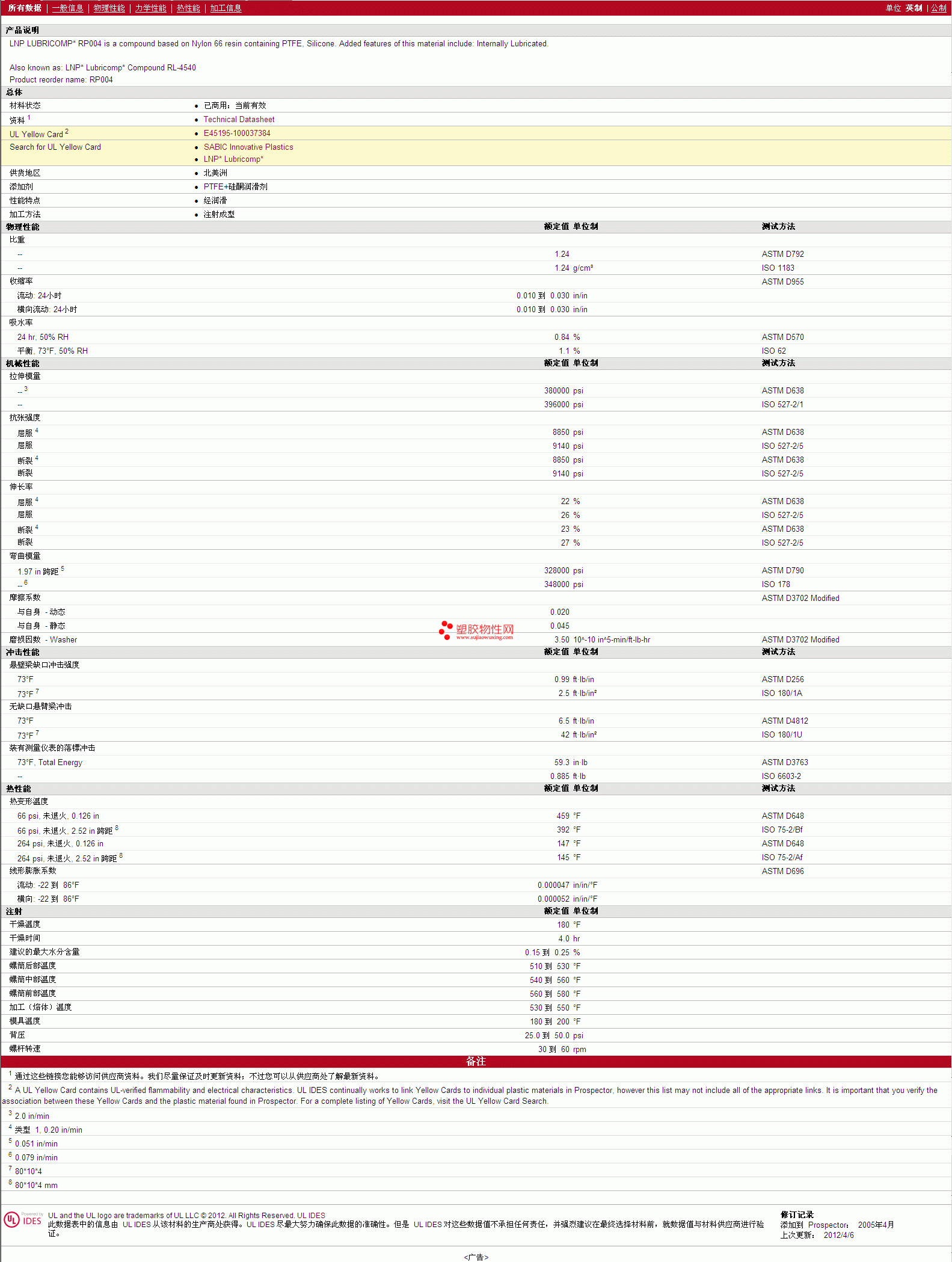The image size is (952, 1262).
Task: Click the ISO 178 test method
Action: (x=776, y=585)
